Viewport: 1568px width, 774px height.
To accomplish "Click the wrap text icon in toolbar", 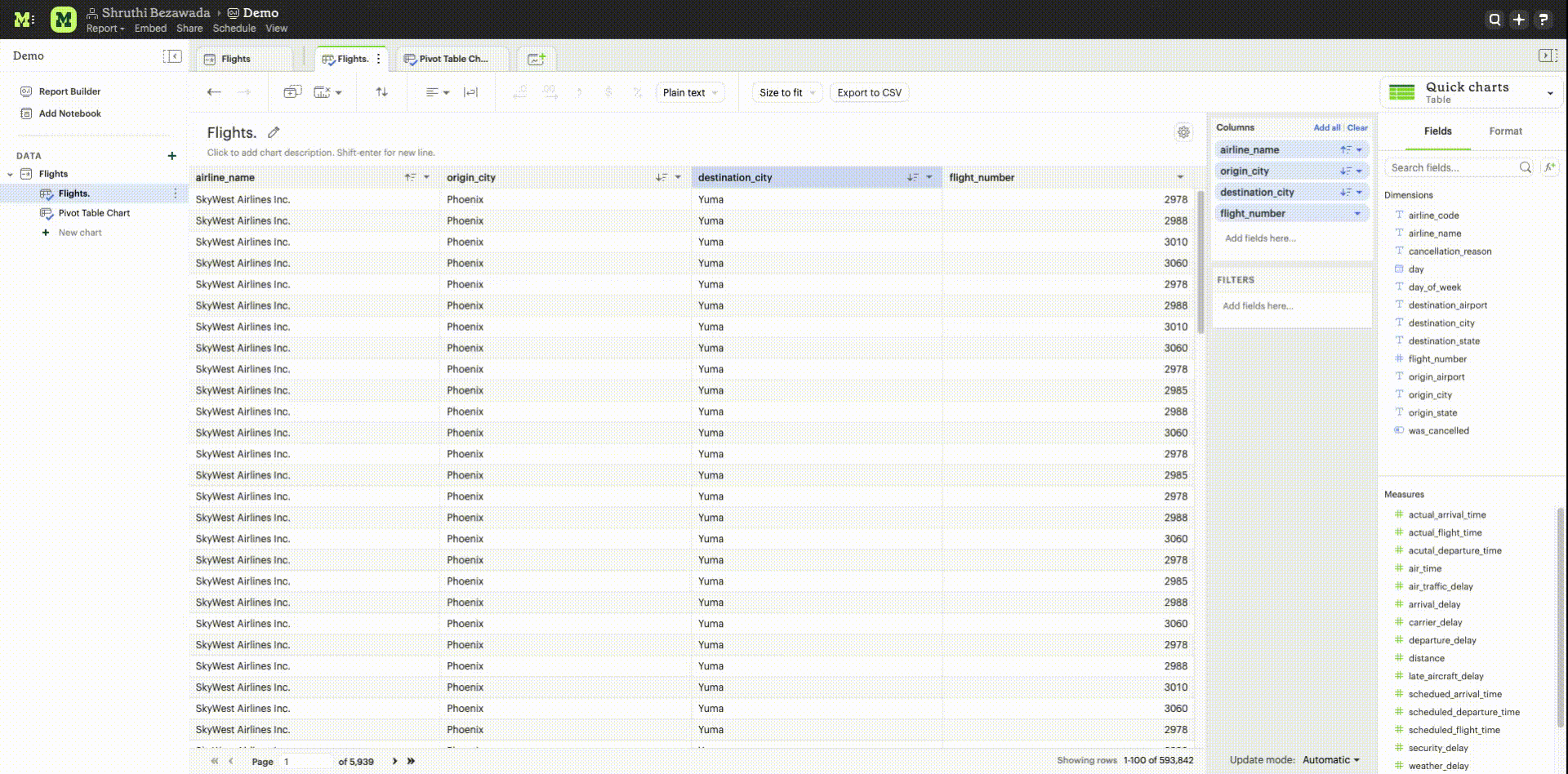I will pyautogui.click(x=470, y=92).
